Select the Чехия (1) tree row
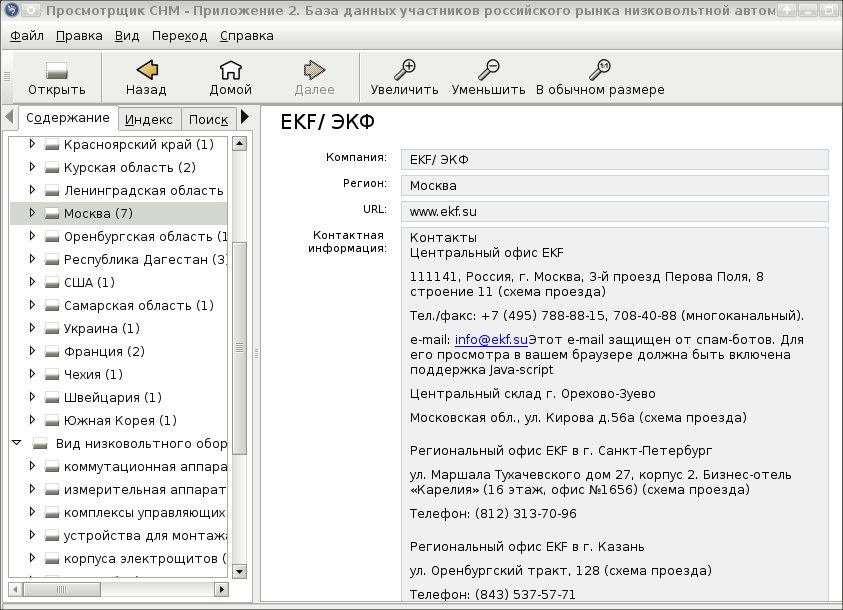 click(118, 375)
